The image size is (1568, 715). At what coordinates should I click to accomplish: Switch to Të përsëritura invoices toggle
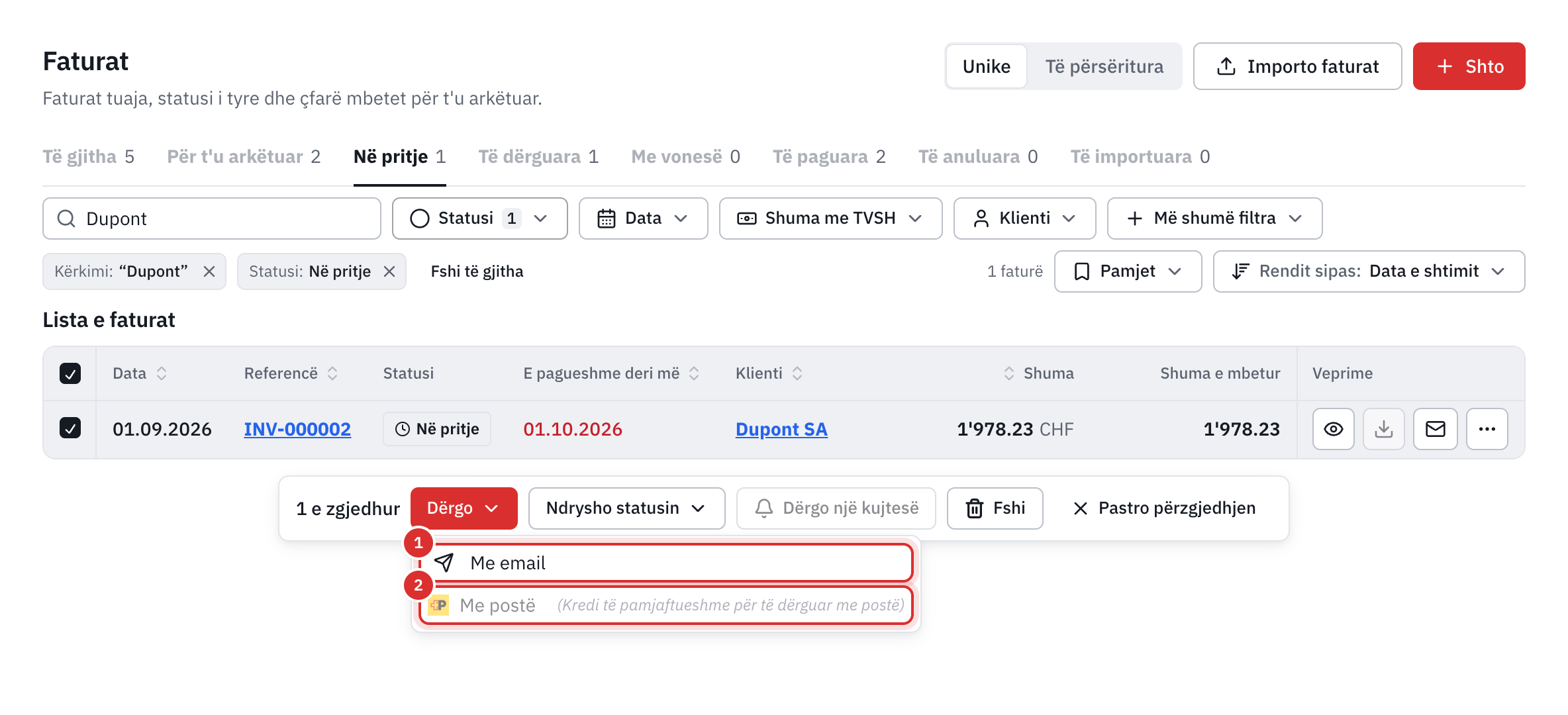pos(1104,66)
